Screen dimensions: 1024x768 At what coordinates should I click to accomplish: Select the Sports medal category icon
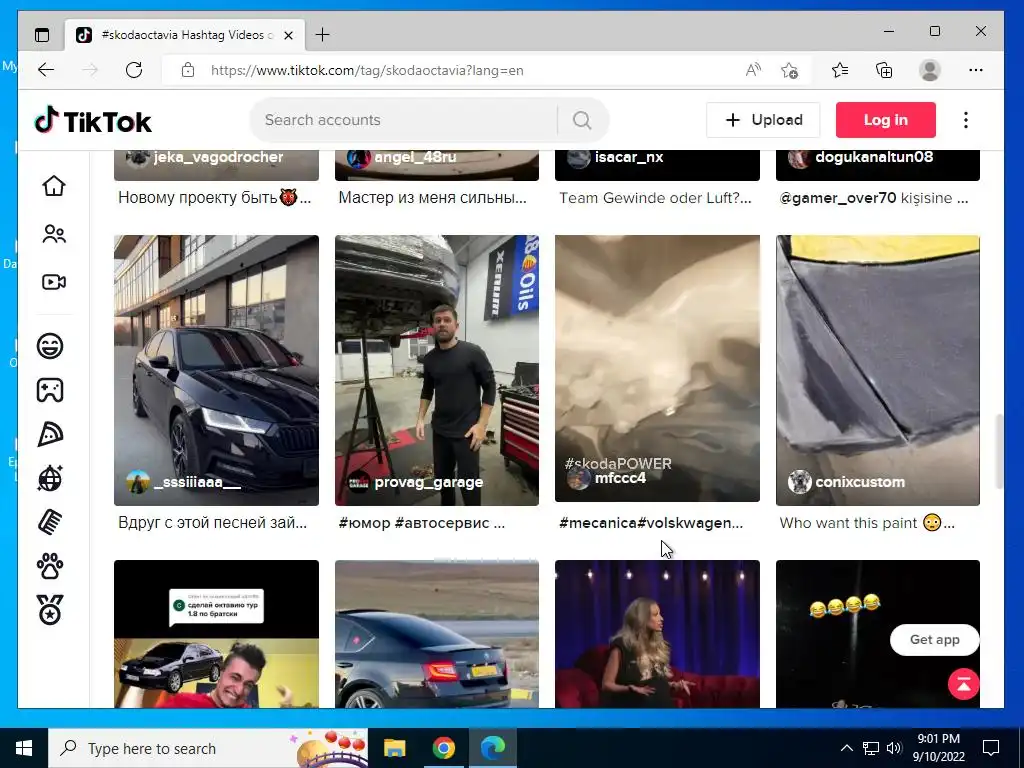click(x=50, y=610)
